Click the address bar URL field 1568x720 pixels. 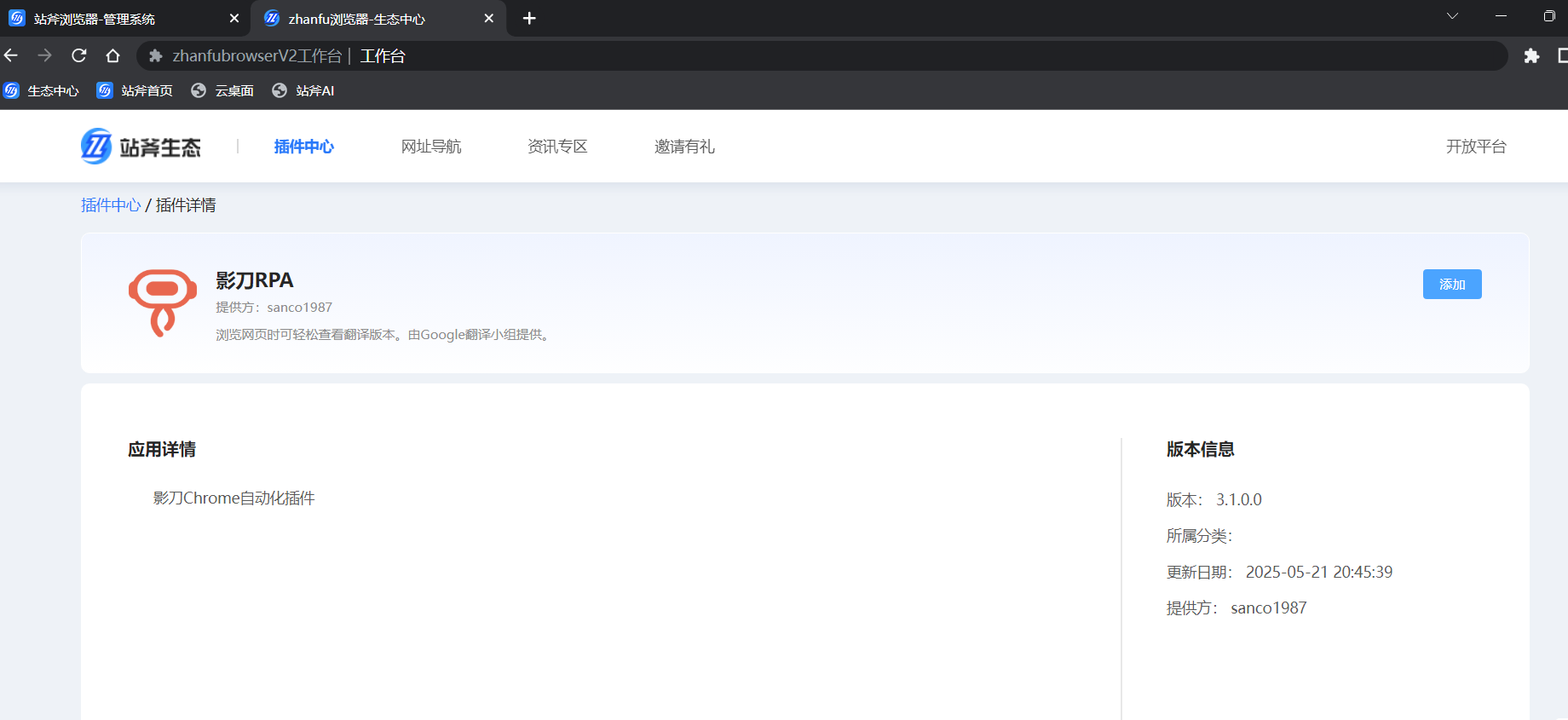click(822, 55)
